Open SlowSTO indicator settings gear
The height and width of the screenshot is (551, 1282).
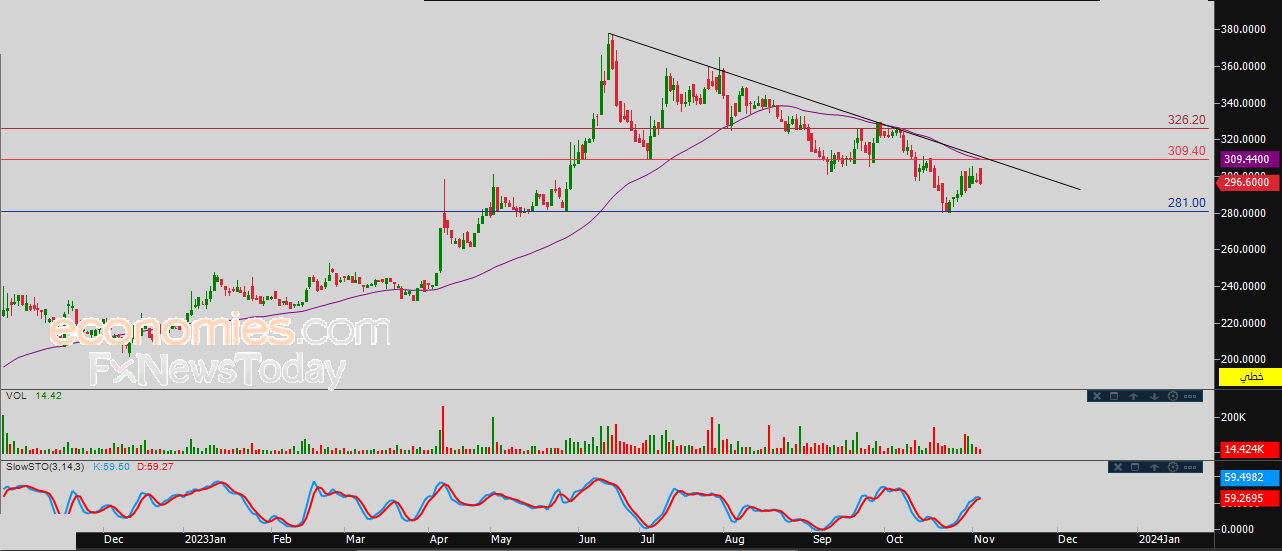click(x=1173, y=467)
